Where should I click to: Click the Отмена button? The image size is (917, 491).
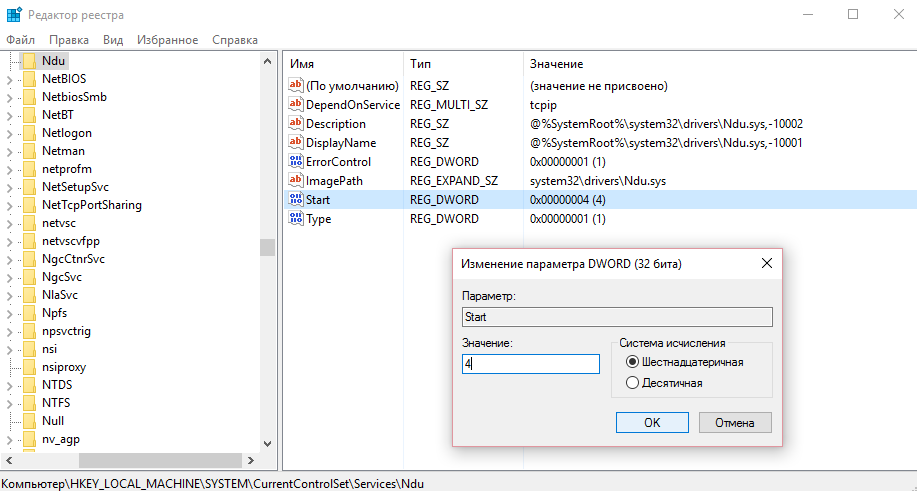(735, 422)
